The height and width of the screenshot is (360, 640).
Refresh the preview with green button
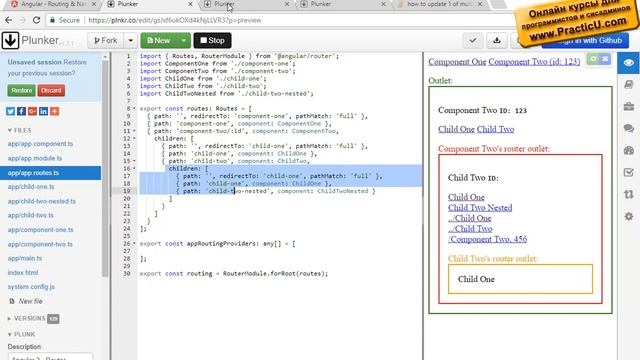point(593,59)
